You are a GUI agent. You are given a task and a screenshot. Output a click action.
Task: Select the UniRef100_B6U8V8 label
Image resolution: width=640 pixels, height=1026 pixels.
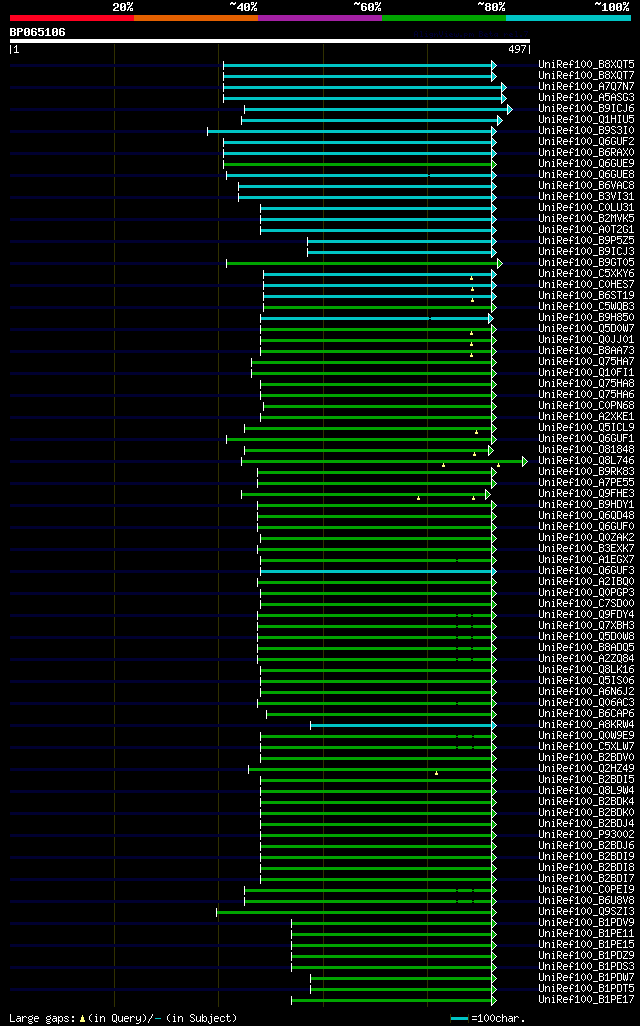(x=586, y=900)
